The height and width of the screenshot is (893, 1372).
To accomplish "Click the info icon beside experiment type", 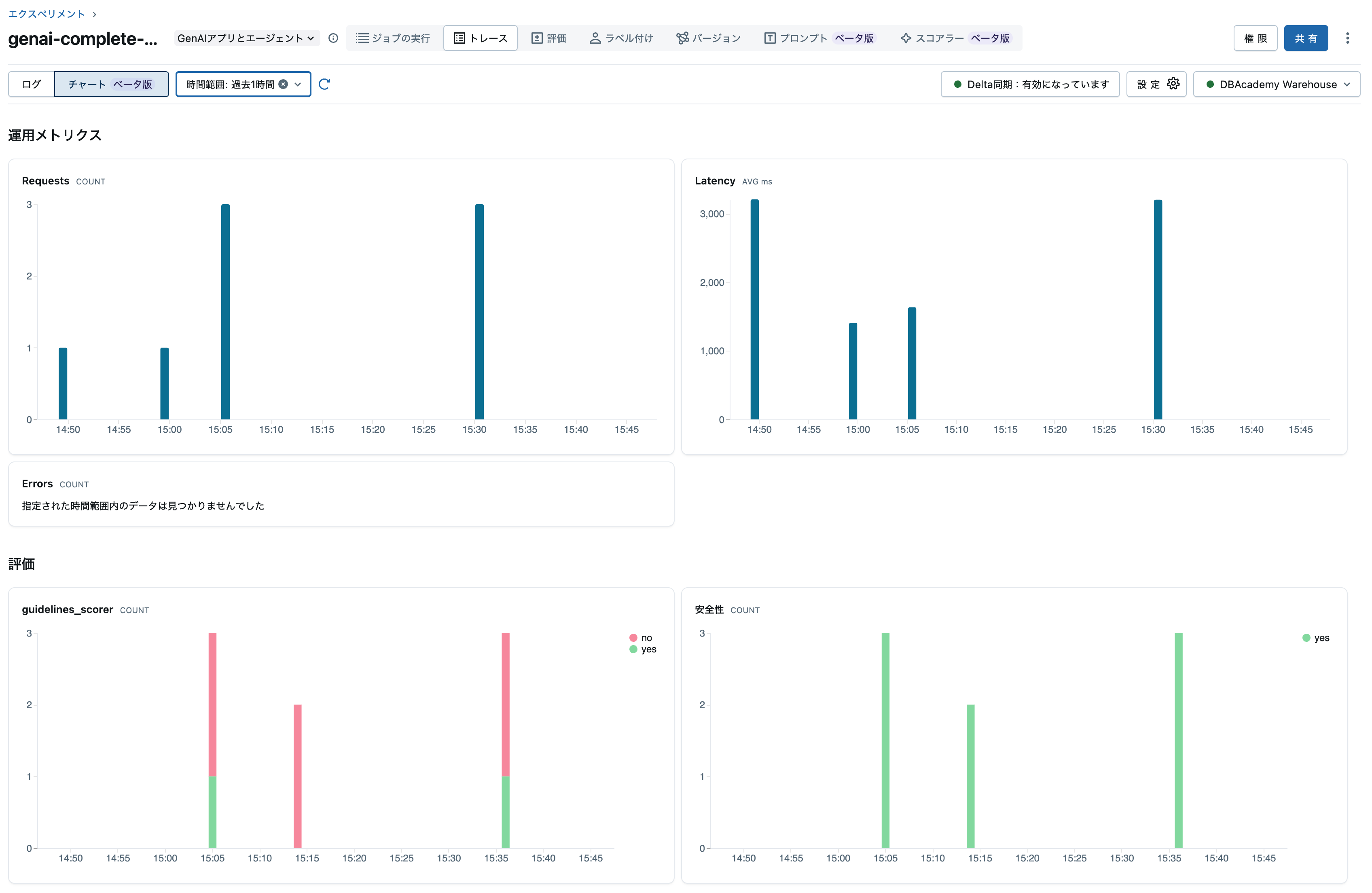I will 333,38.
